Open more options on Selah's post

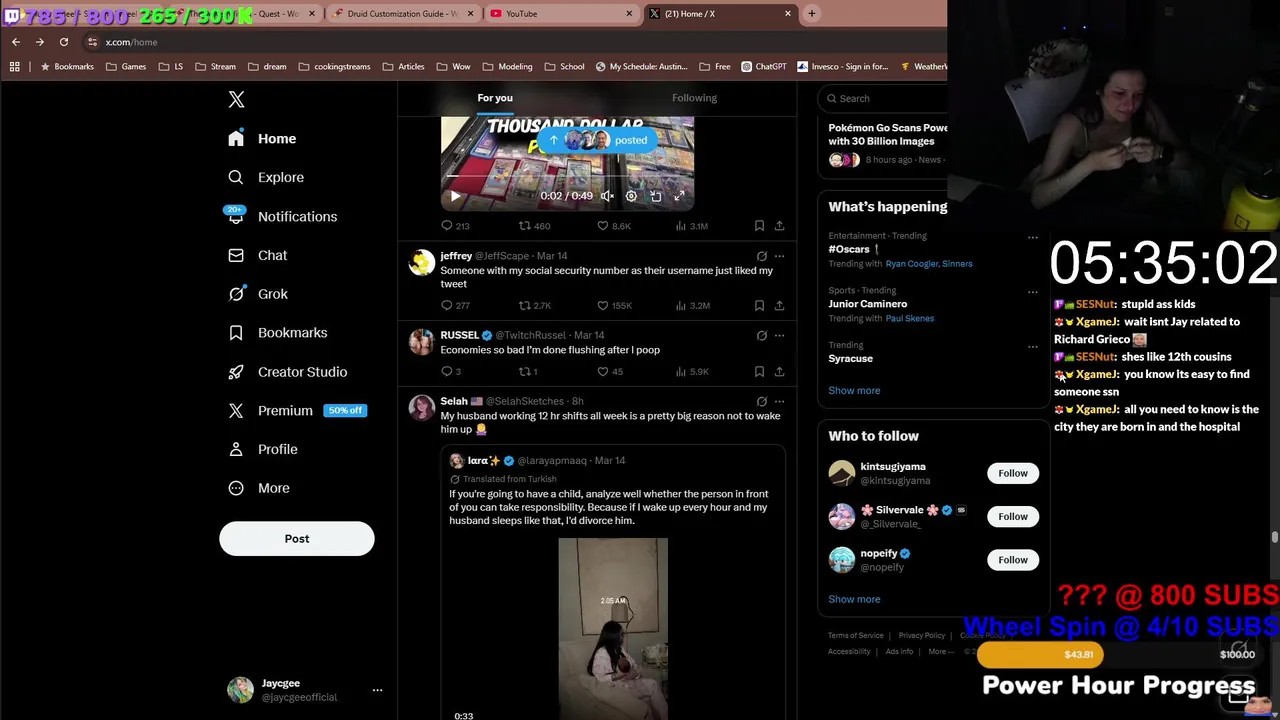[x=779, y=401]
